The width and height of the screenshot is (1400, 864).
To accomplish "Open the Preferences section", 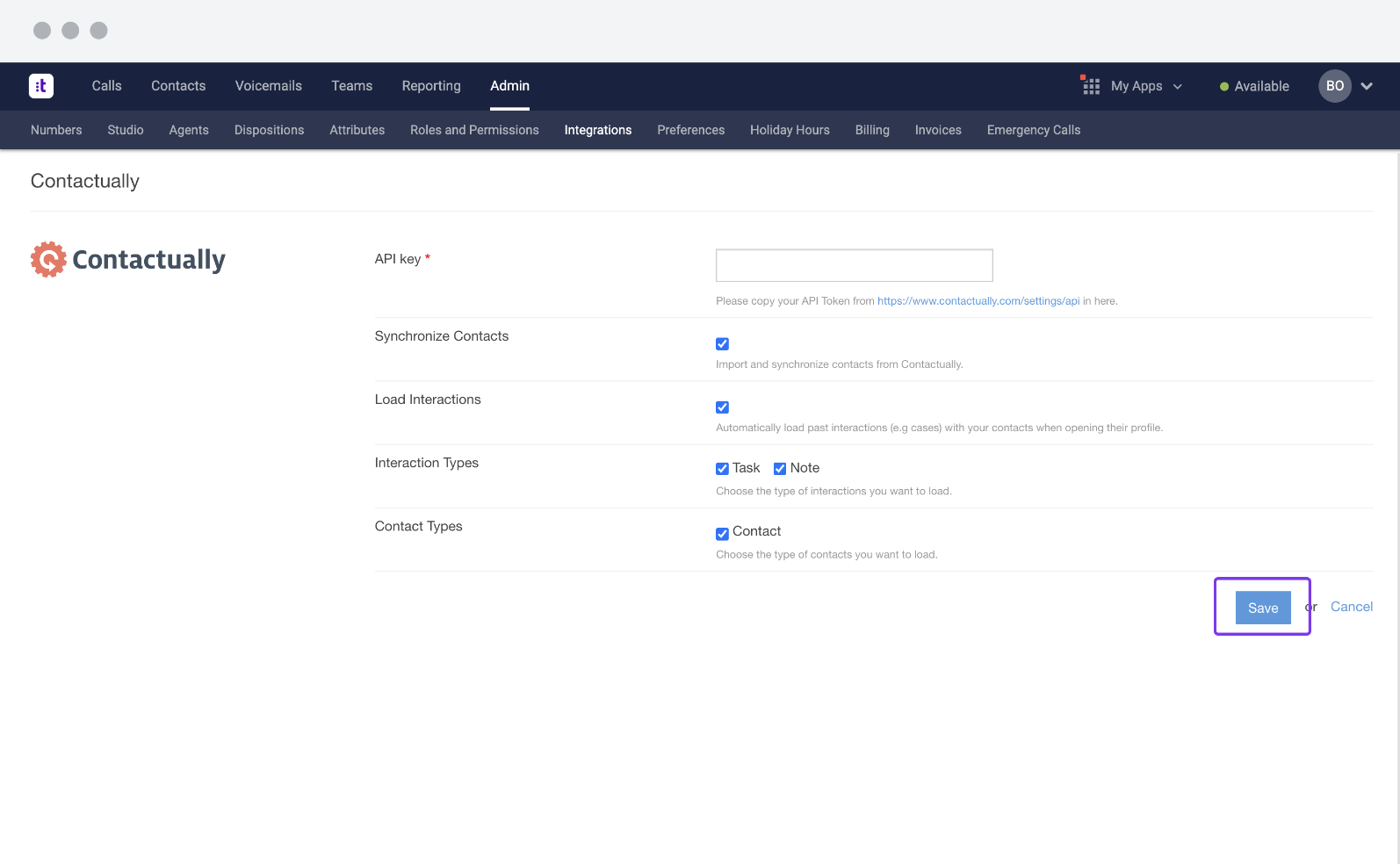I will [x=691, y=130].
